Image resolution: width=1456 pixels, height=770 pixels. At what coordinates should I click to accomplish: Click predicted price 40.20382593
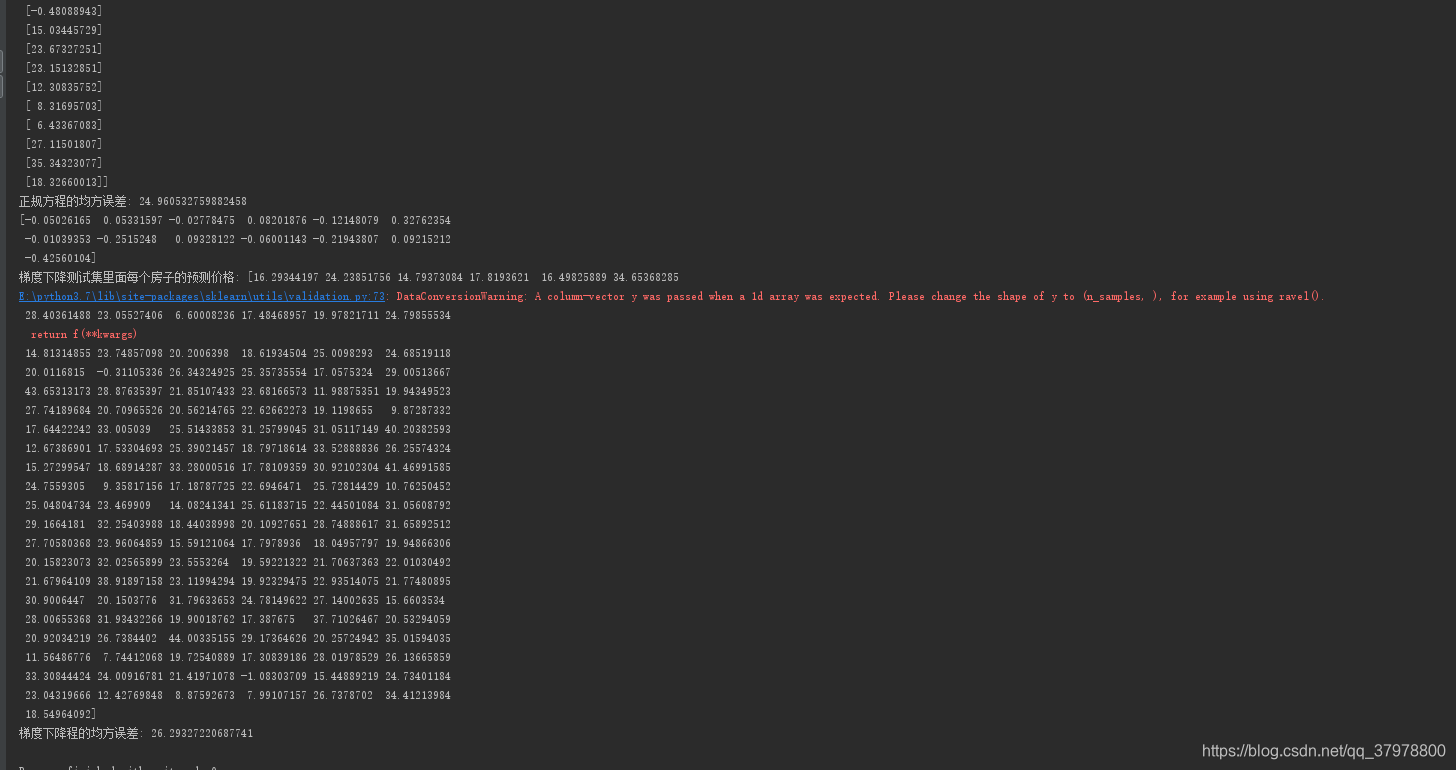coord(416,430)
